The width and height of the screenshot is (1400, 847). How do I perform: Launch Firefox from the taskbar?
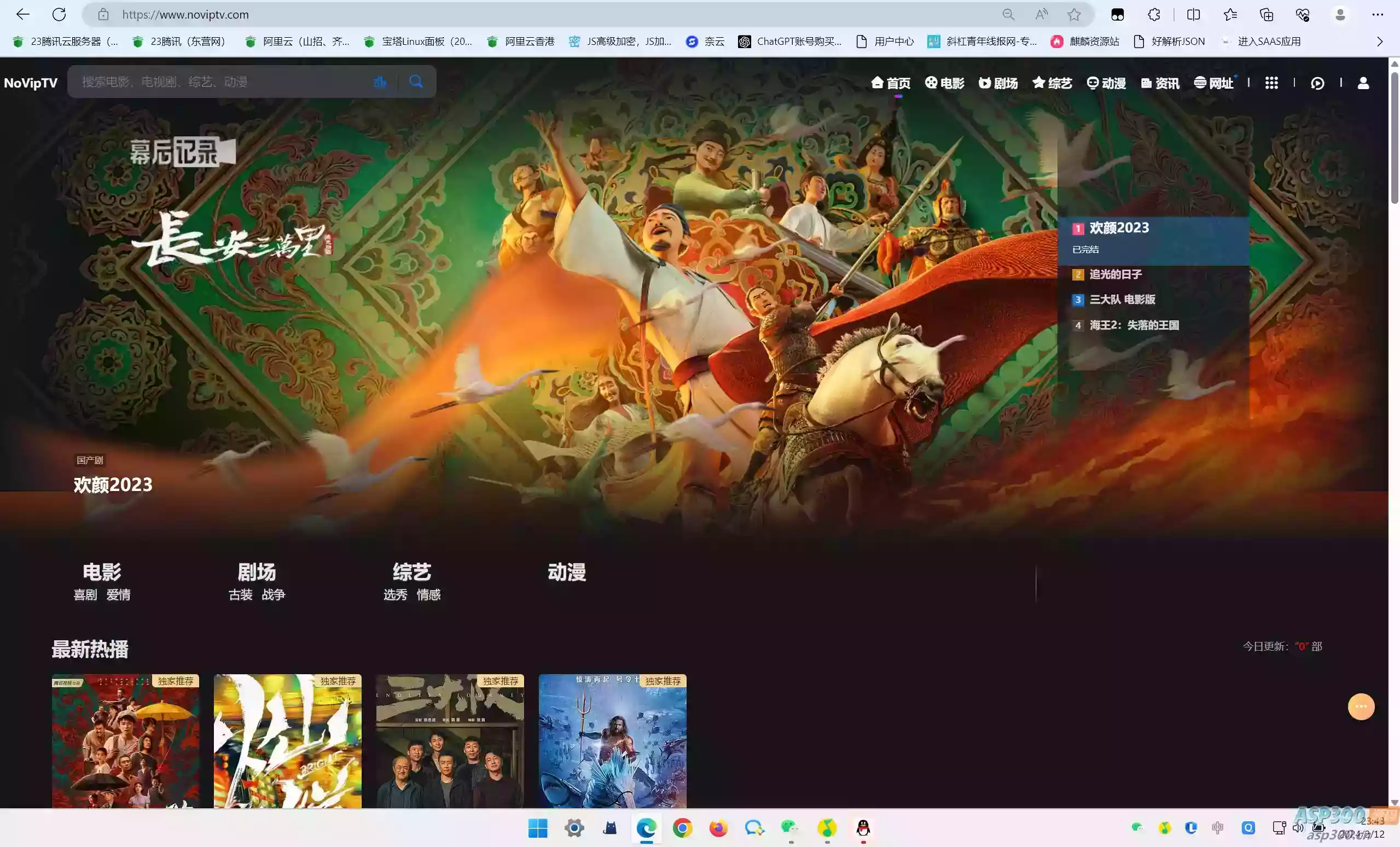(718, 828)
